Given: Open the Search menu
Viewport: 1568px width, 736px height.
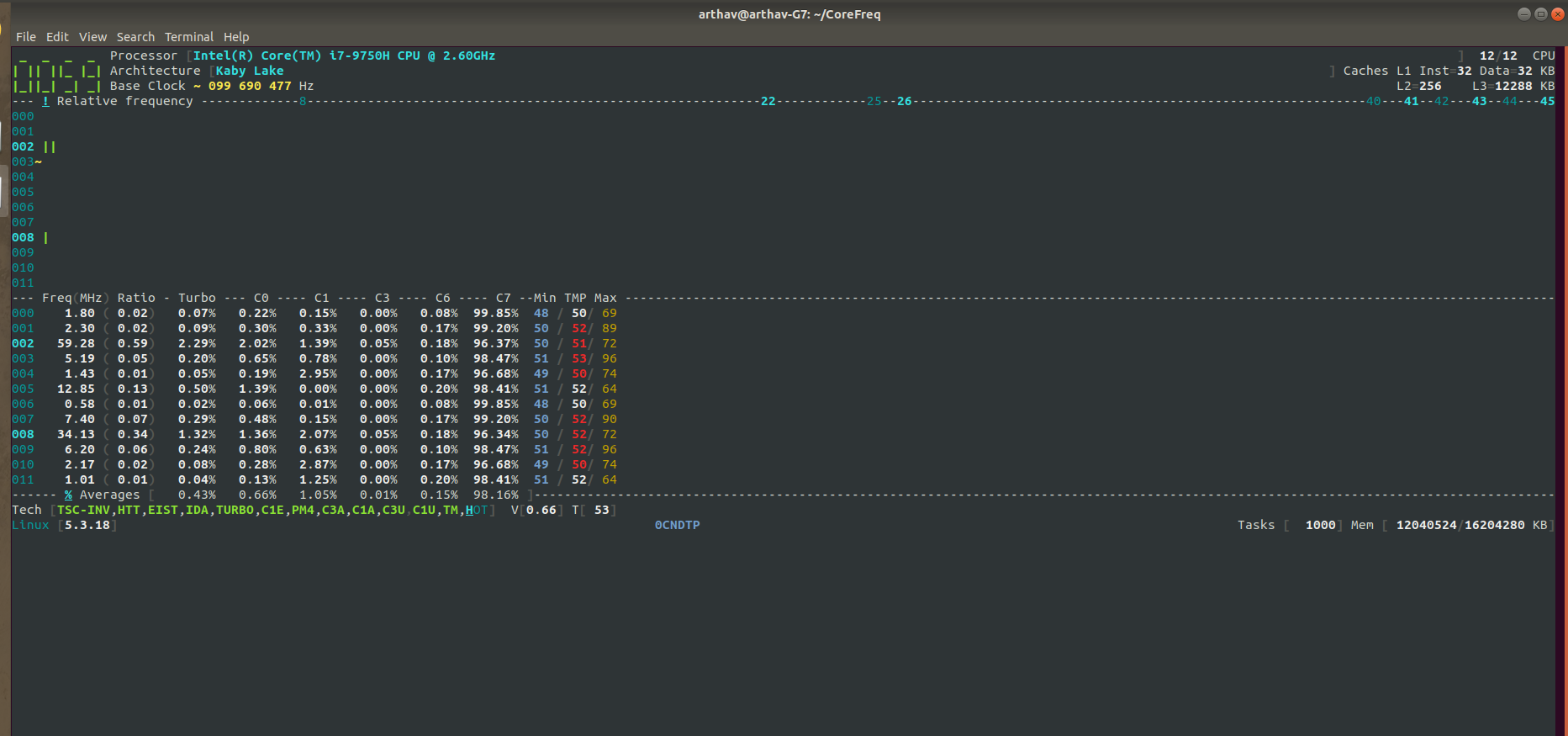Looking at the screenshot, I should pyautogui.click(x=135, y=37).
